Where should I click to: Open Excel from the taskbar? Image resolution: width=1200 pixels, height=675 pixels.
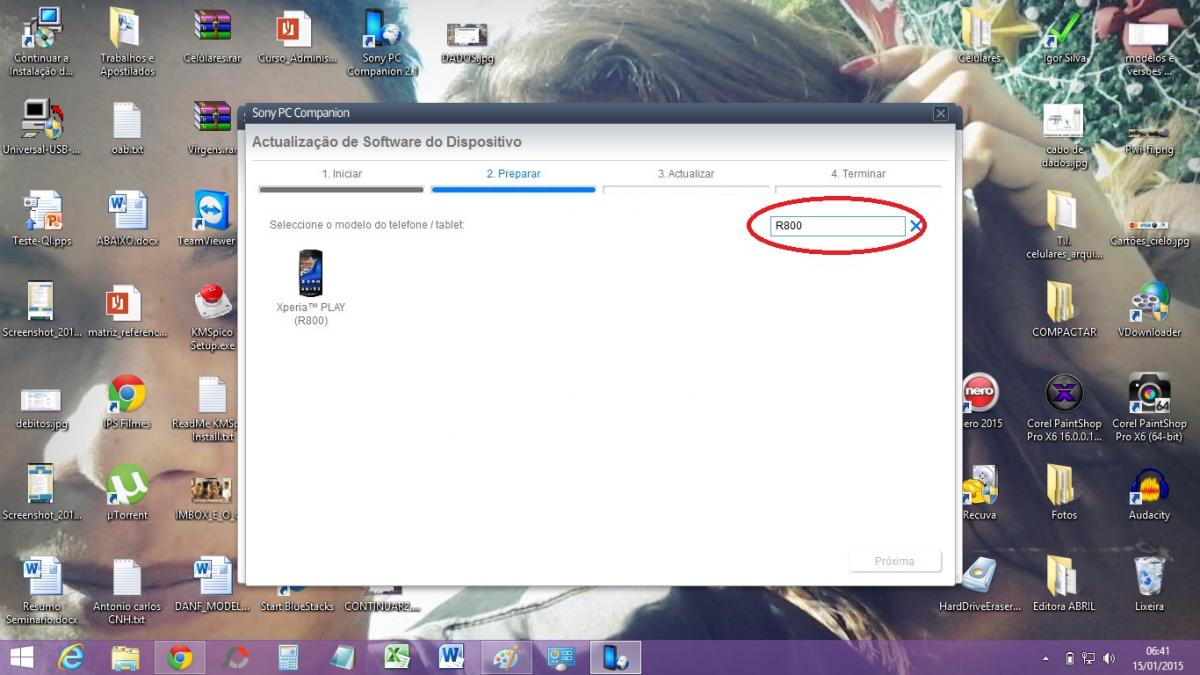pos(397,657)
